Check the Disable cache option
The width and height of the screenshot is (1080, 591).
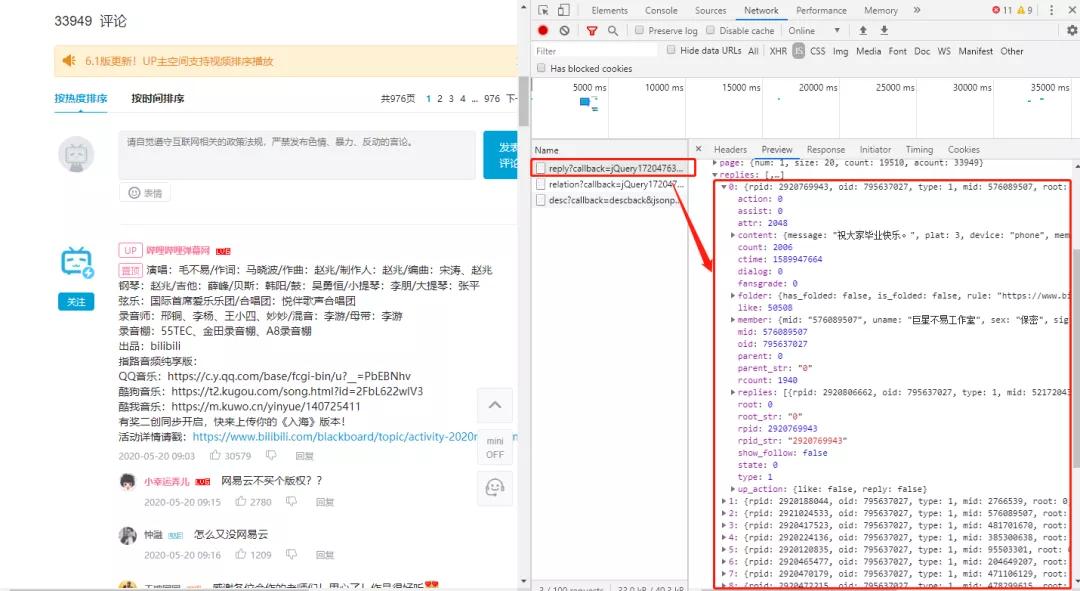tap(709, 31)
